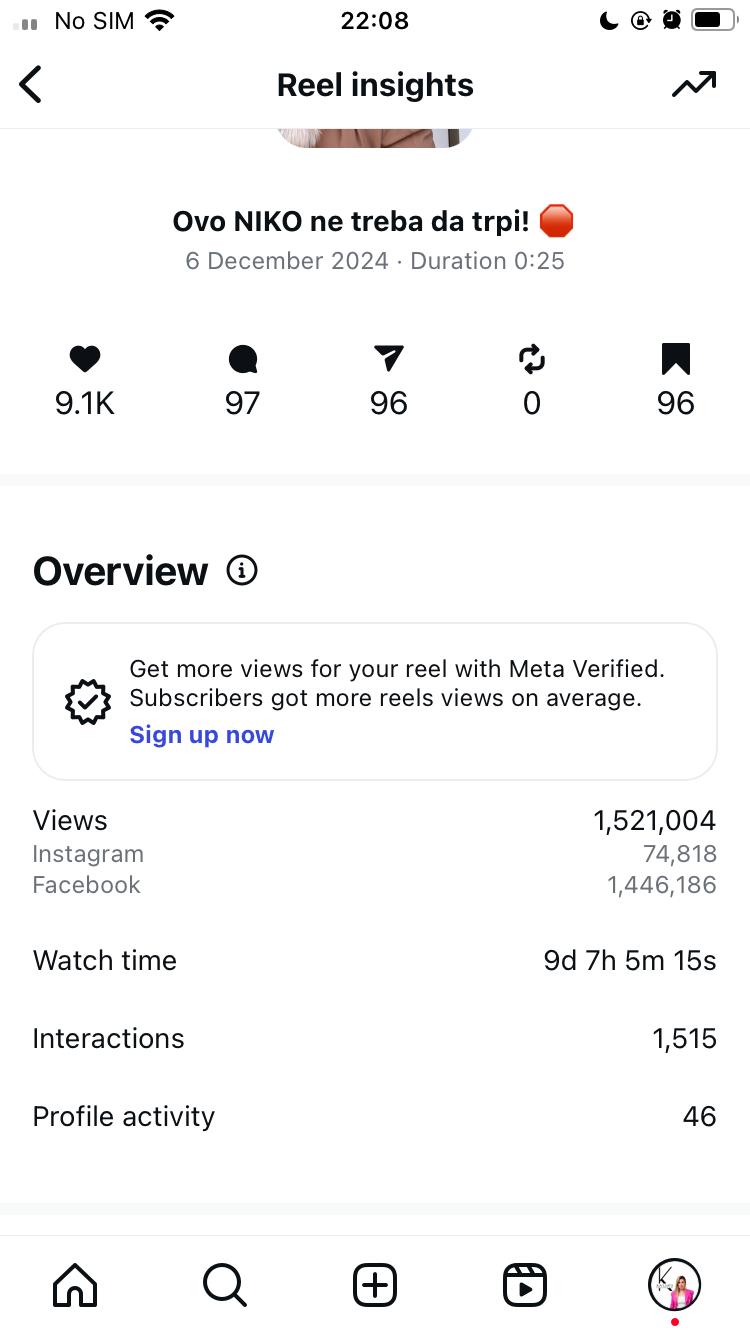
Task: Open the Overview info icon
Action: [x=242, y=571]
